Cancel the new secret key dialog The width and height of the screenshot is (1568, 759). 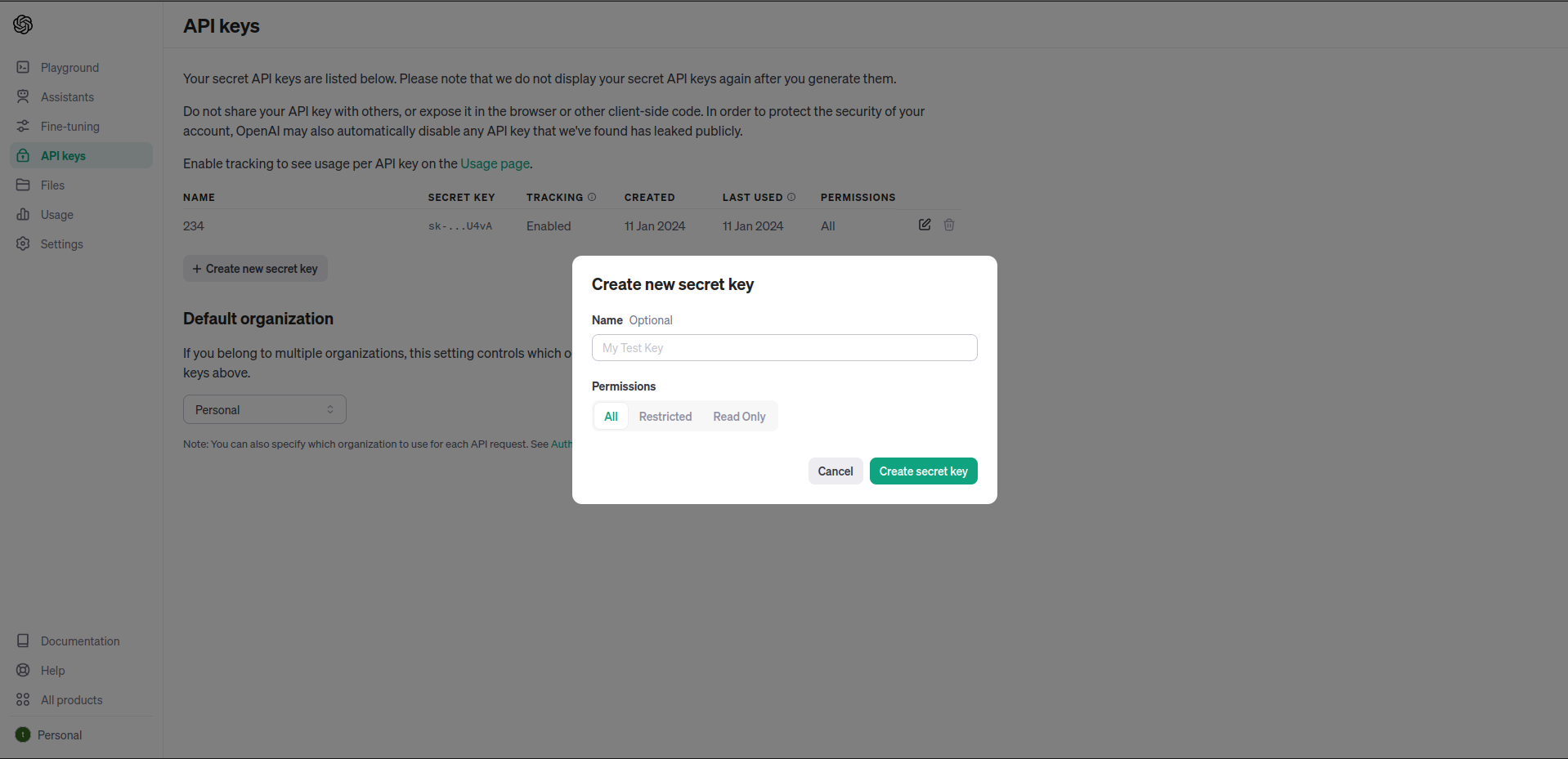(835, 471)
